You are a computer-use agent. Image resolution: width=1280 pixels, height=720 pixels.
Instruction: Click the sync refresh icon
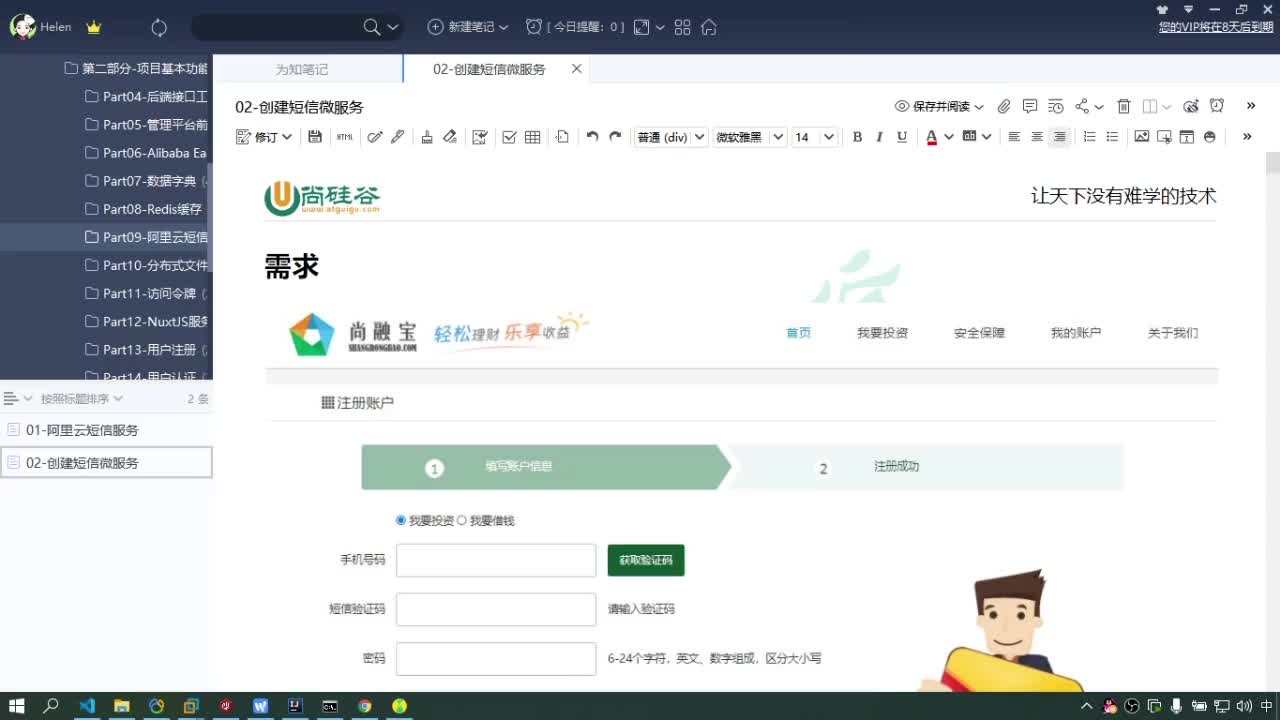[x=159, y=27]
